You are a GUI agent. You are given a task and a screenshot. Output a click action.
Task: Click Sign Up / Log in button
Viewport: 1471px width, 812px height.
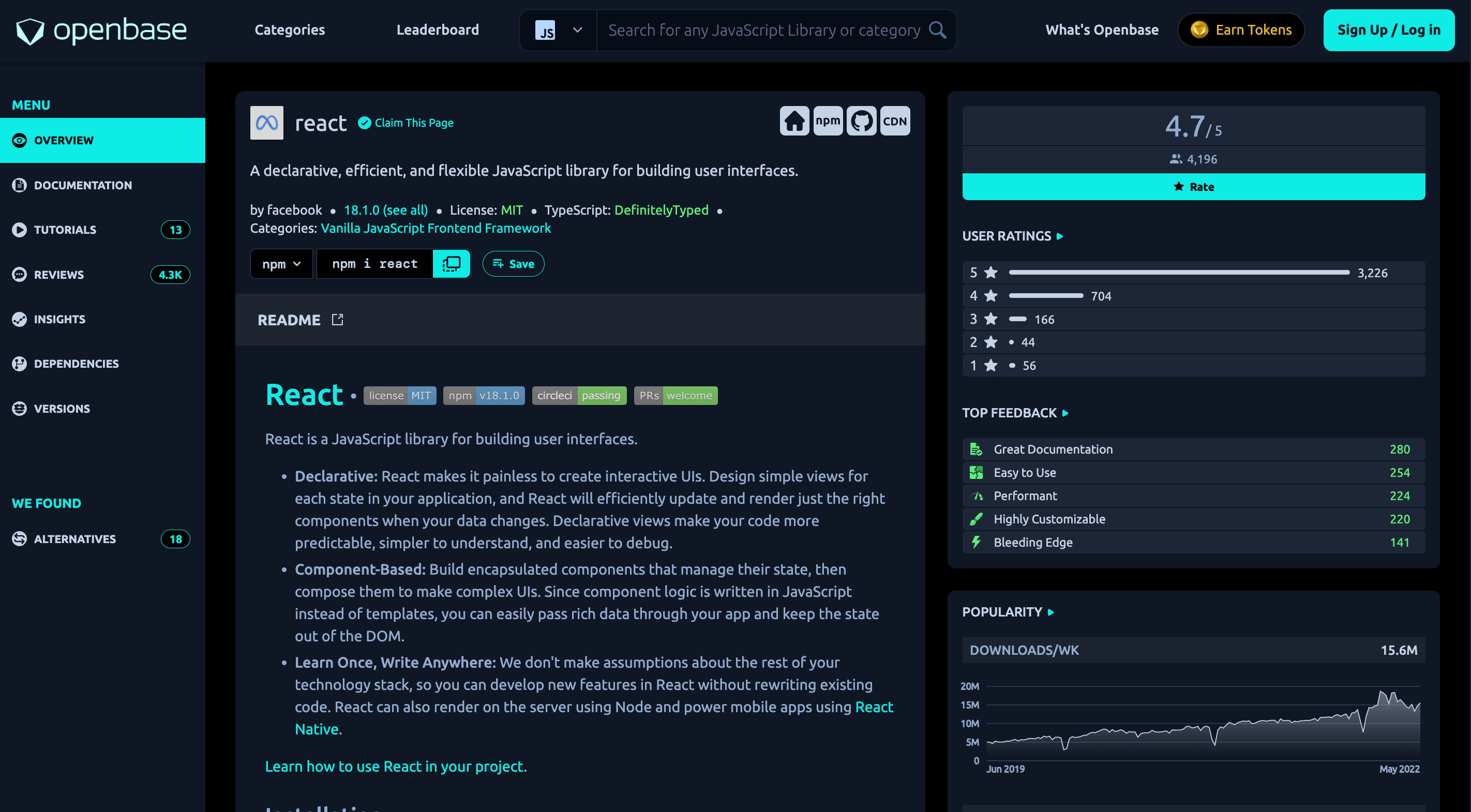tap(1388, 31)
